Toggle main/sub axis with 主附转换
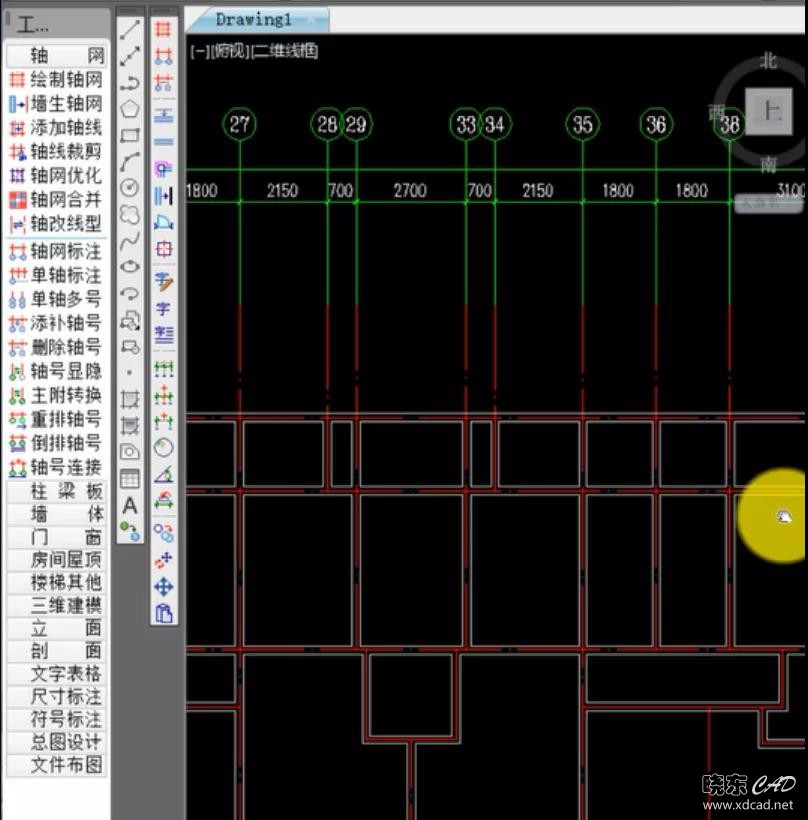808x820 pixels. (x=56, y=395)
